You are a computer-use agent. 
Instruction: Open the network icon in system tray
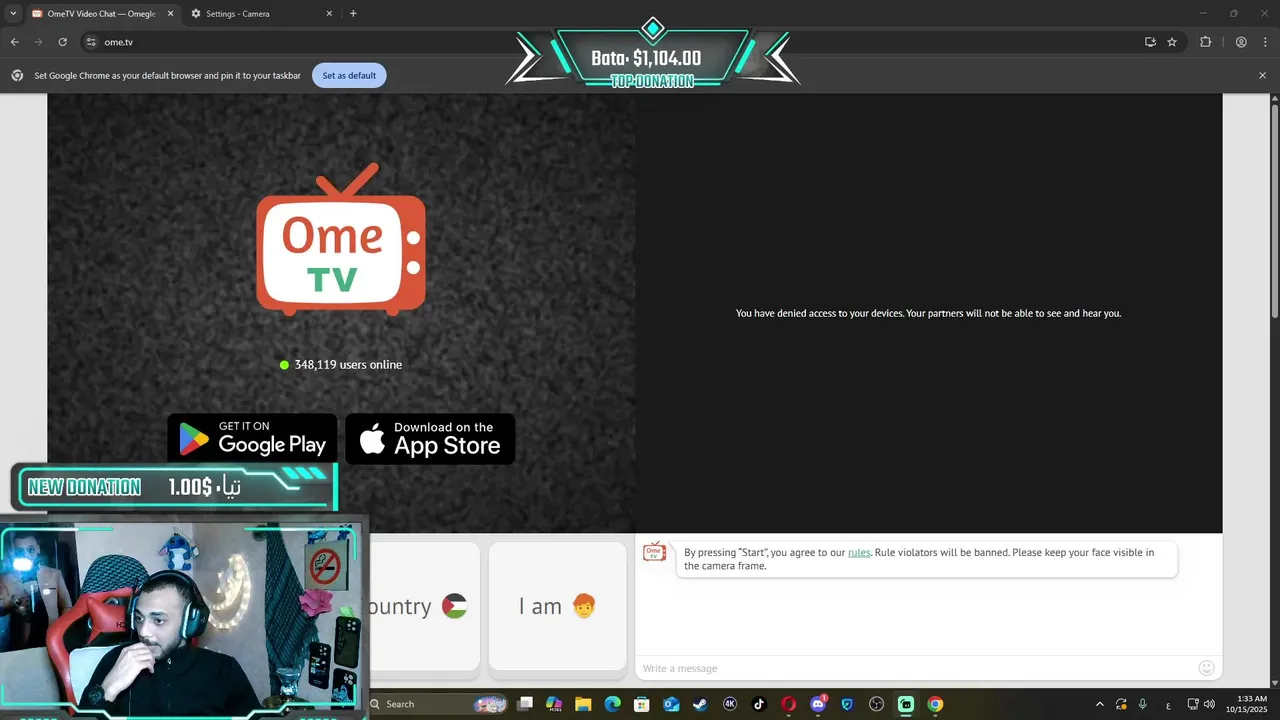1193,704
